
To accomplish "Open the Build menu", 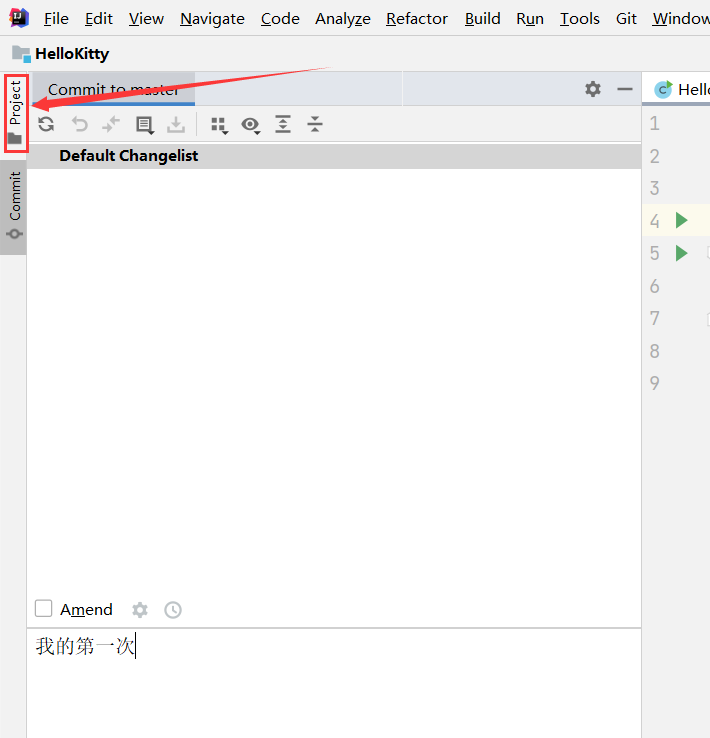I will [482, 19].
